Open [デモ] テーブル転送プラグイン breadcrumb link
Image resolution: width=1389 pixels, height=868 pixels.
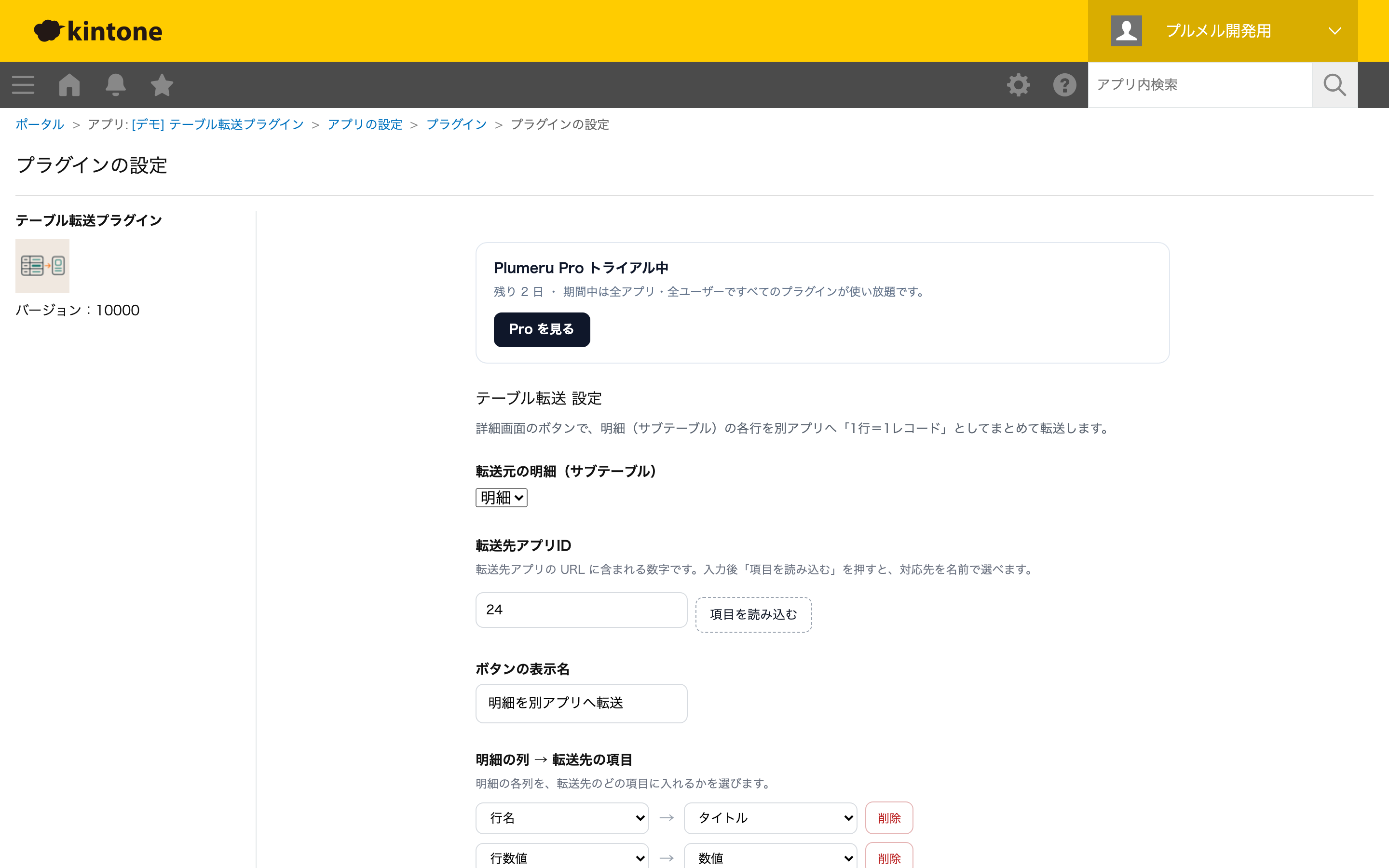[218, 124]
